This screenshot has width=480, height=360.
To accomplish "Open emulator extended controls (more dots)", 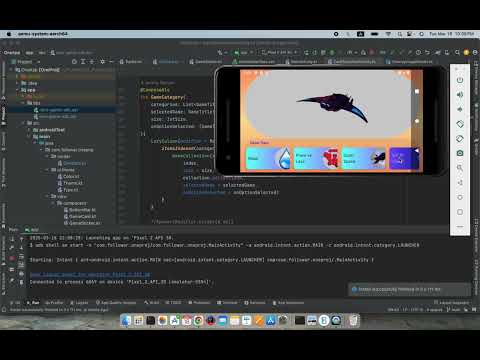I will point(460,227).
